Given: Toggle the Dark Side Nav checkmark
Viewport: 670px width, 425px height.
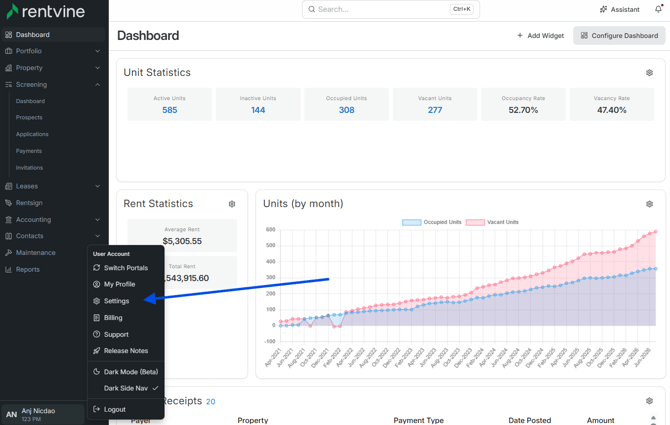Looking at the screenshot, I should coord(155,388).
